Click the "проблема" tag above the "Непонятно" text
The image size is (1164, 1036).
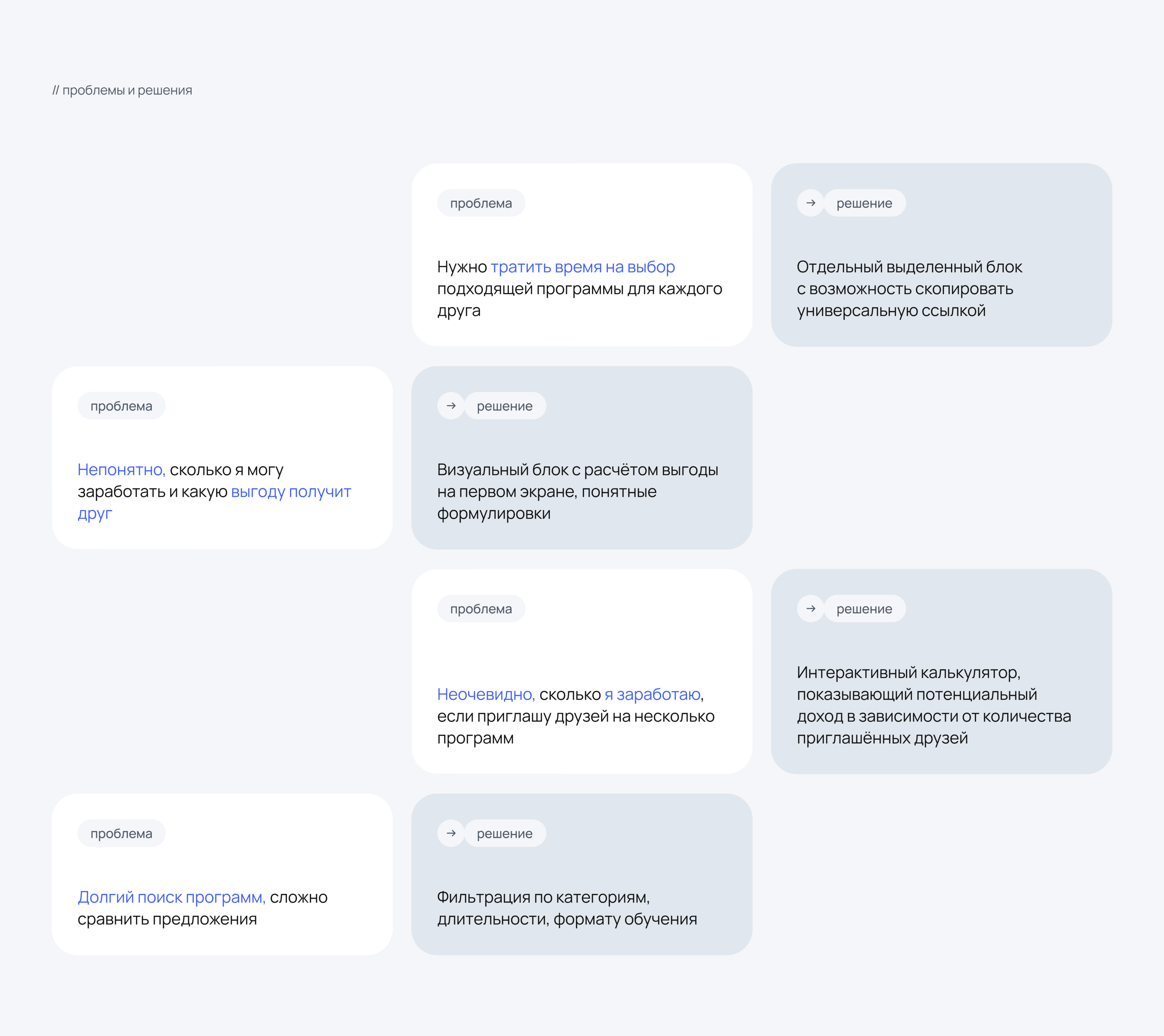[x=121, y=406]
